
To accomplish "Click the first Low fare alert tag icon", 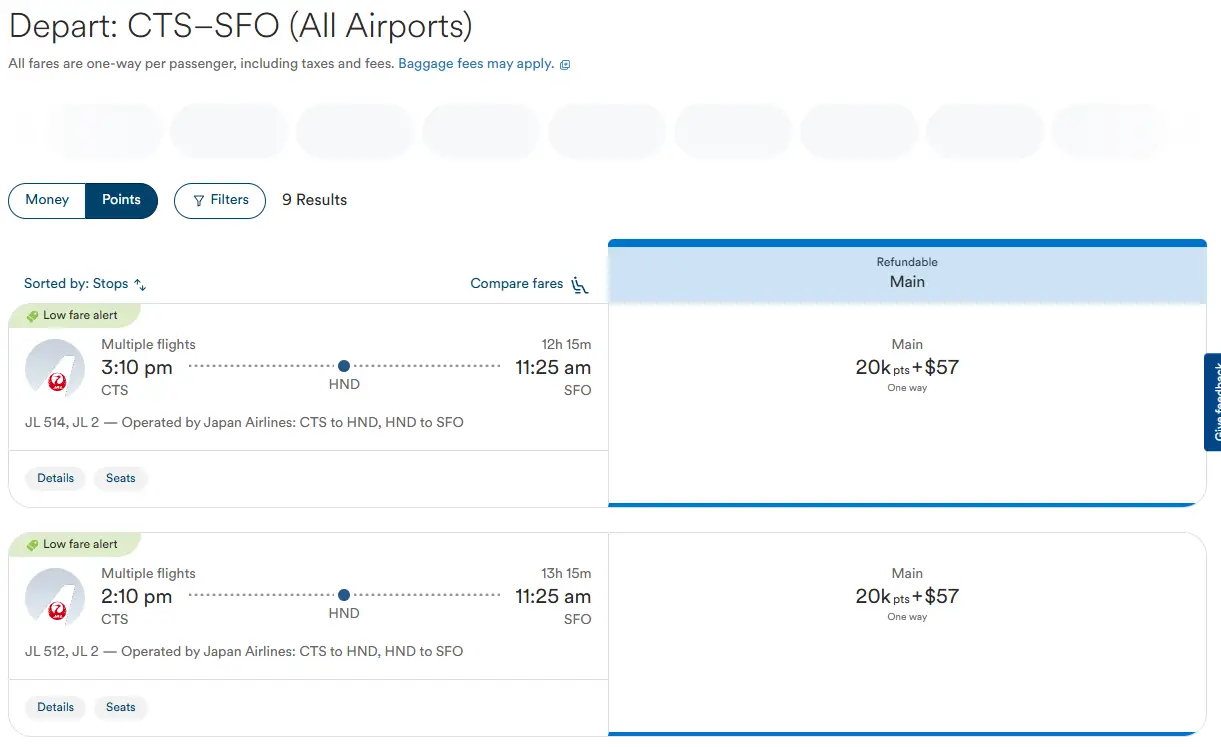I will pyautogui.click(x=32, y=316).
